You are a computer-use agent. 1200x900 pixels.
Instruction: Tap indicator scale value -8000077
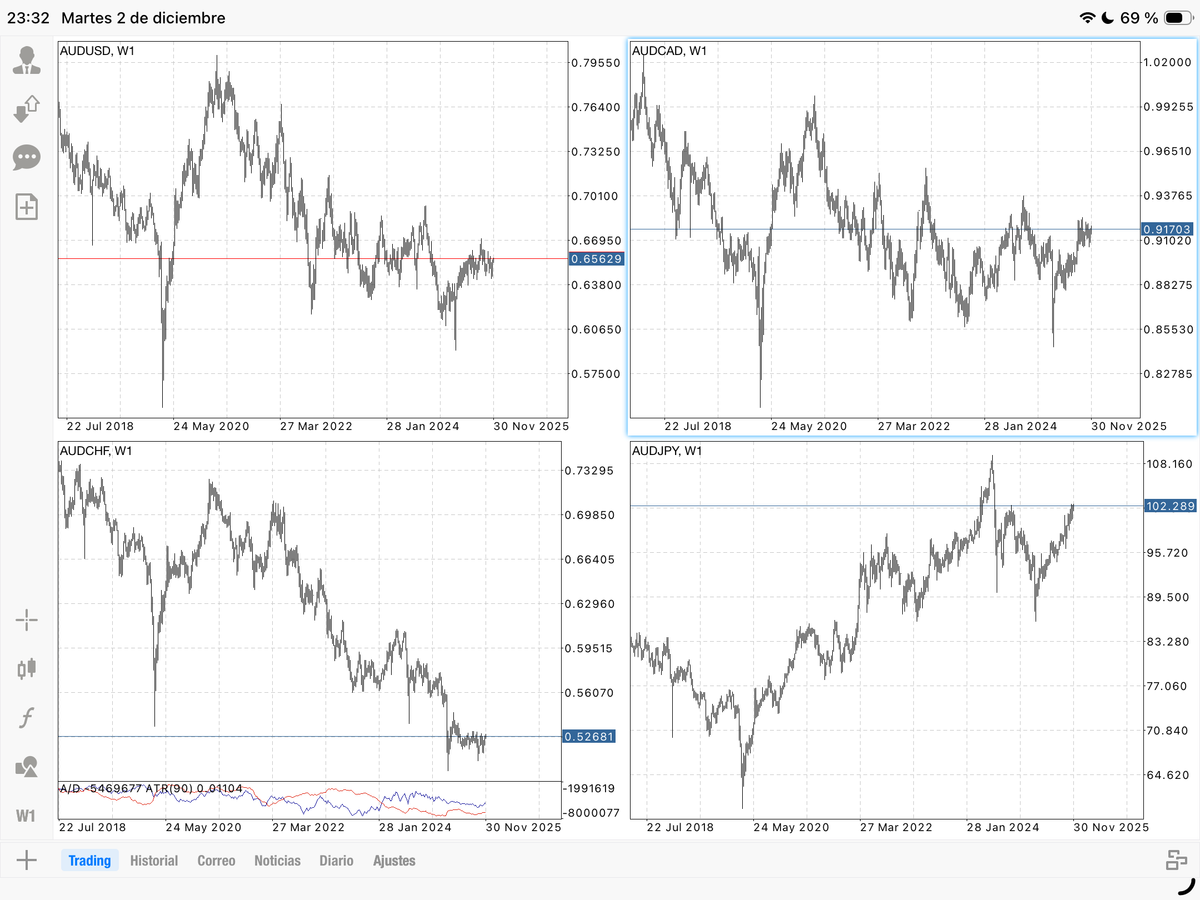[x=591, y=813]
